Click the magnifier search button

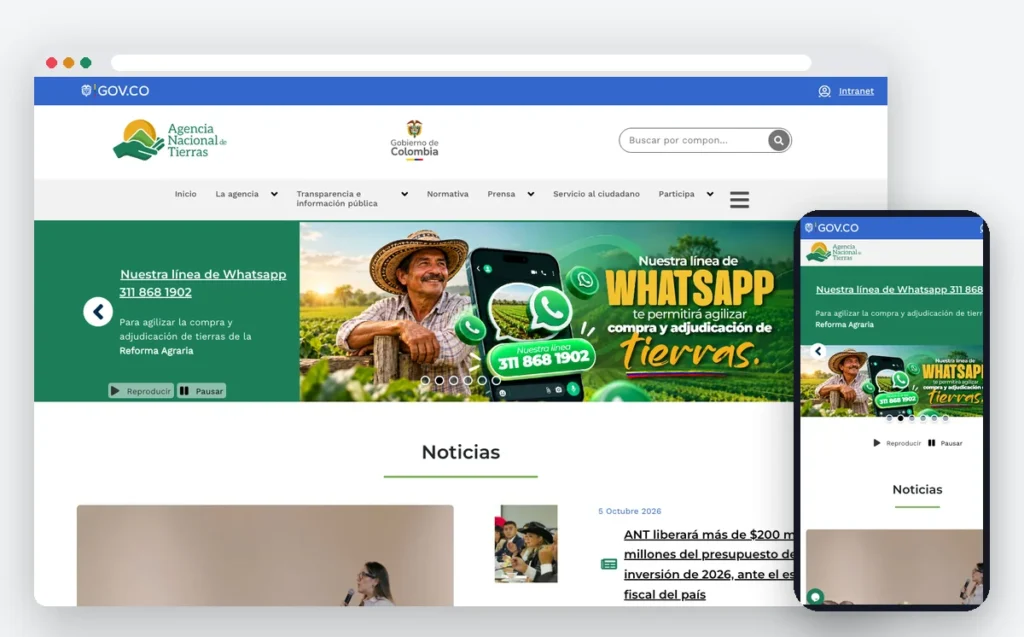click(x=778, y=140)
